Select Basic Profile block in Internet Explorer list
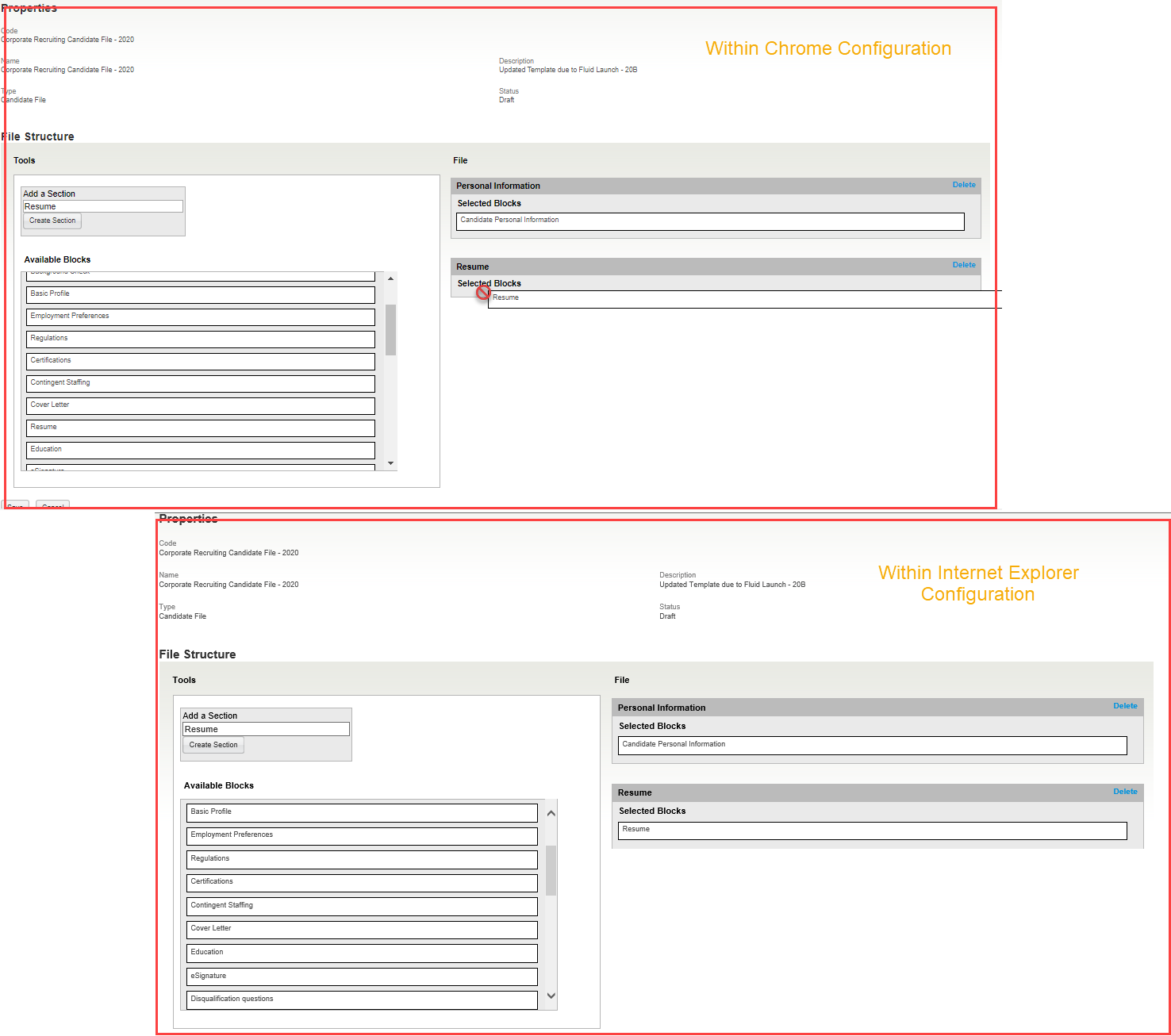 coord(363,813)
